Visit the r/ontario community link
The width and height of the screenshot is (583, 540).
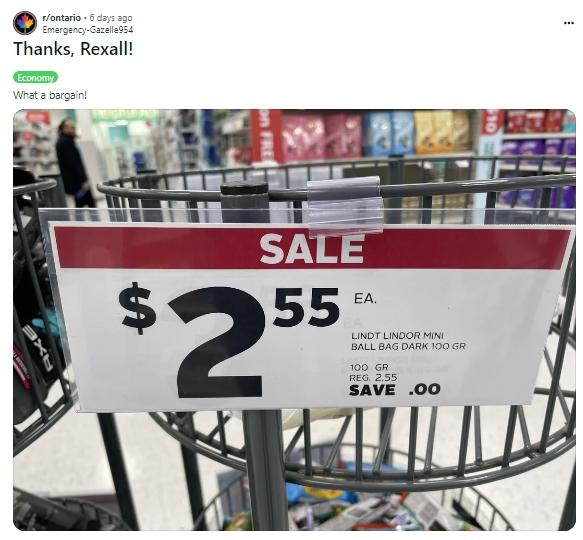(61, 18)
